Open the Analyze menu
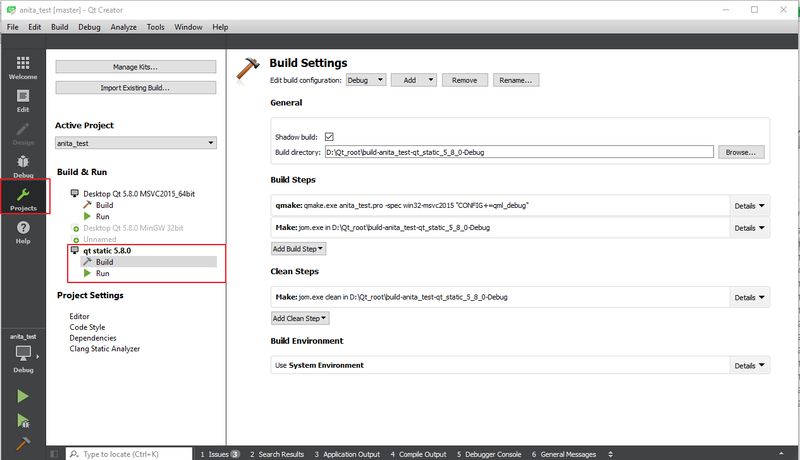800x460 pixels. click(x=123, y=27)
